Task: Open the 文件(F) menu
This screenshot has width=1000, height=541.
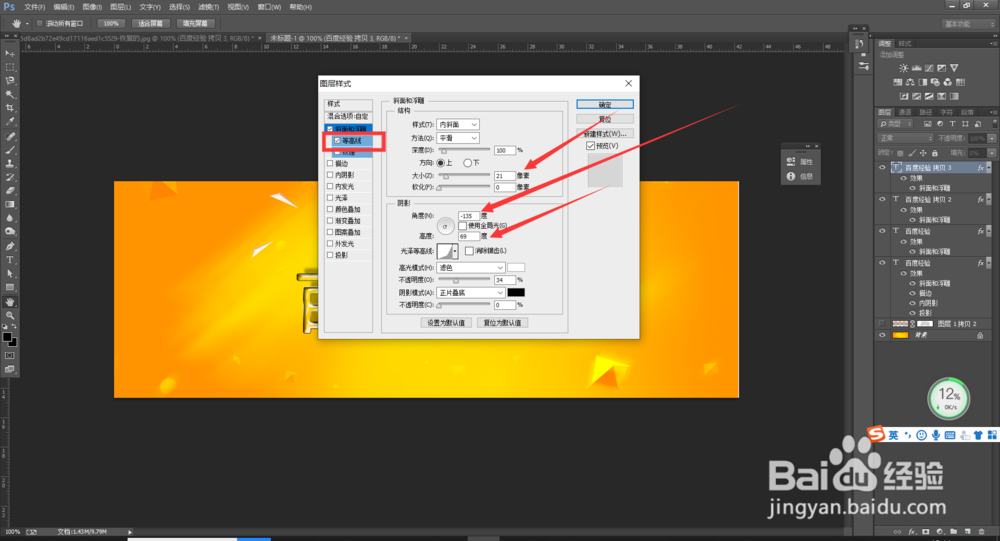Action: [x=34, y=7]
